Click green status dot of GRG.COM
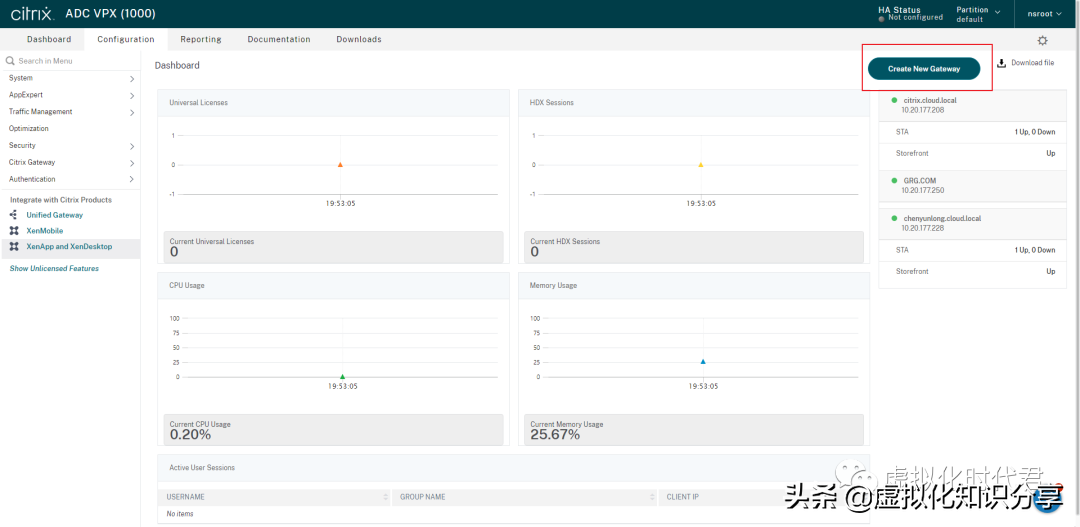This screenshot has height=527, width=1080. 894,180
